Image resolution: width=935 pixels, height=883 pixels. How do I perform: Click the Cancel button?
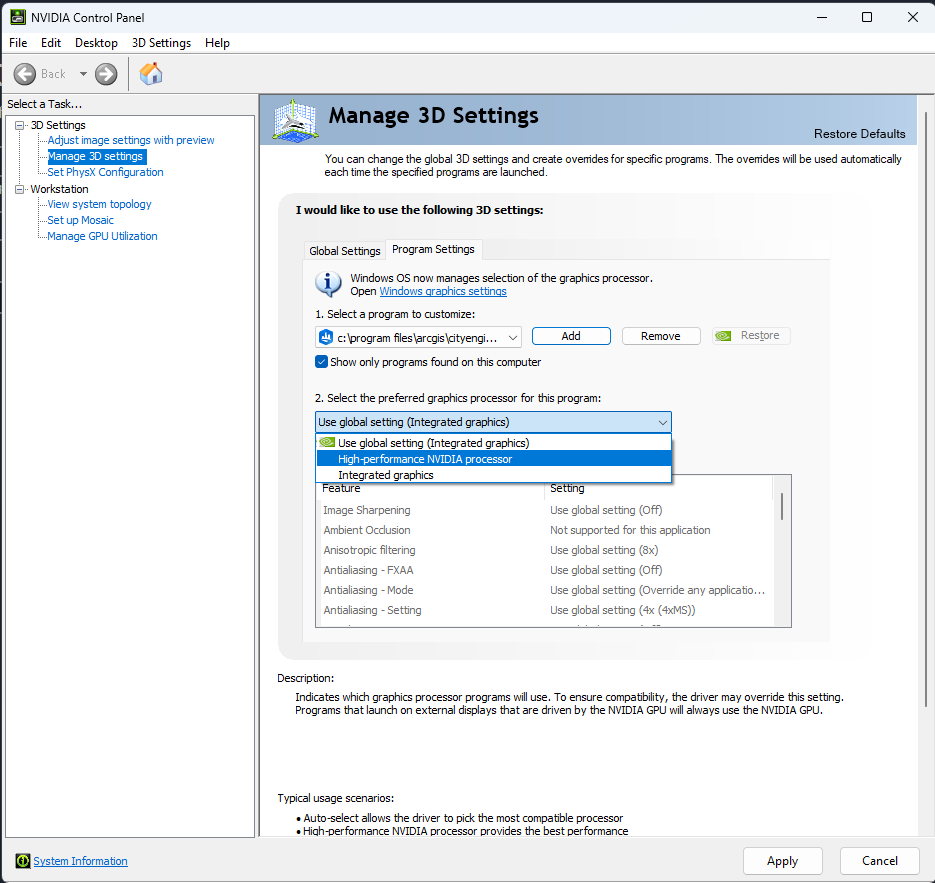(879, 860)
